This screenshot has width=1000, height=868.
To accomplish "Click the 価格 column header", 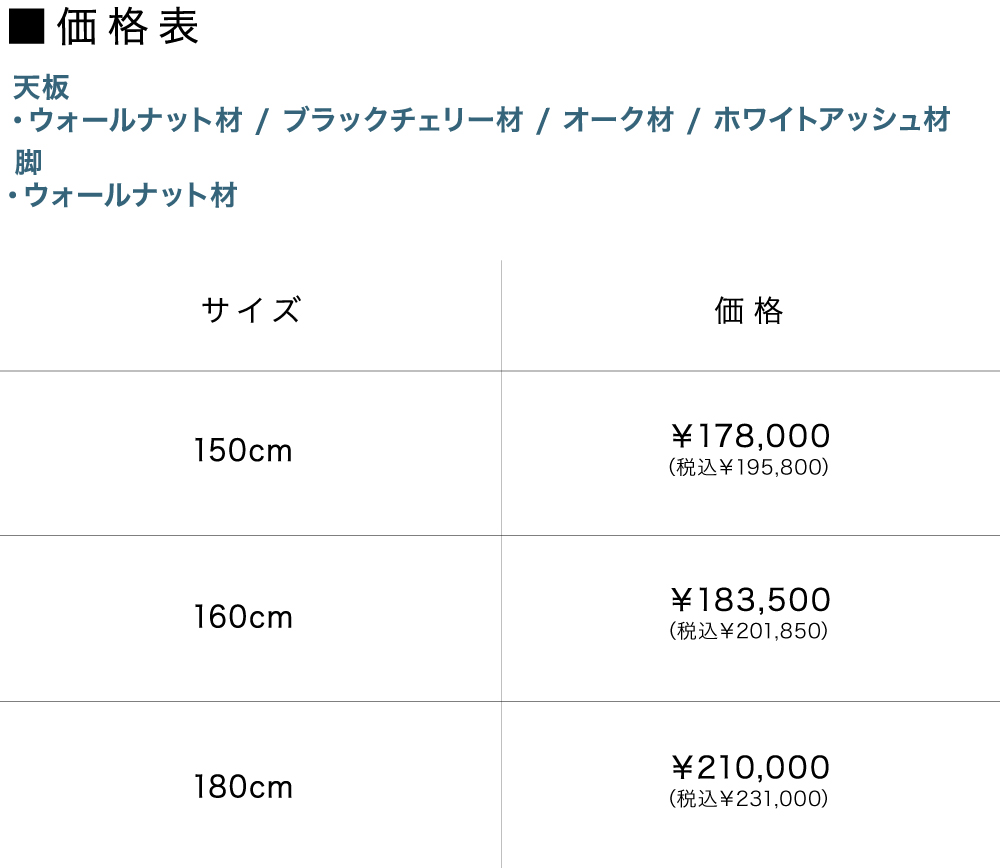I will (749, 311).
